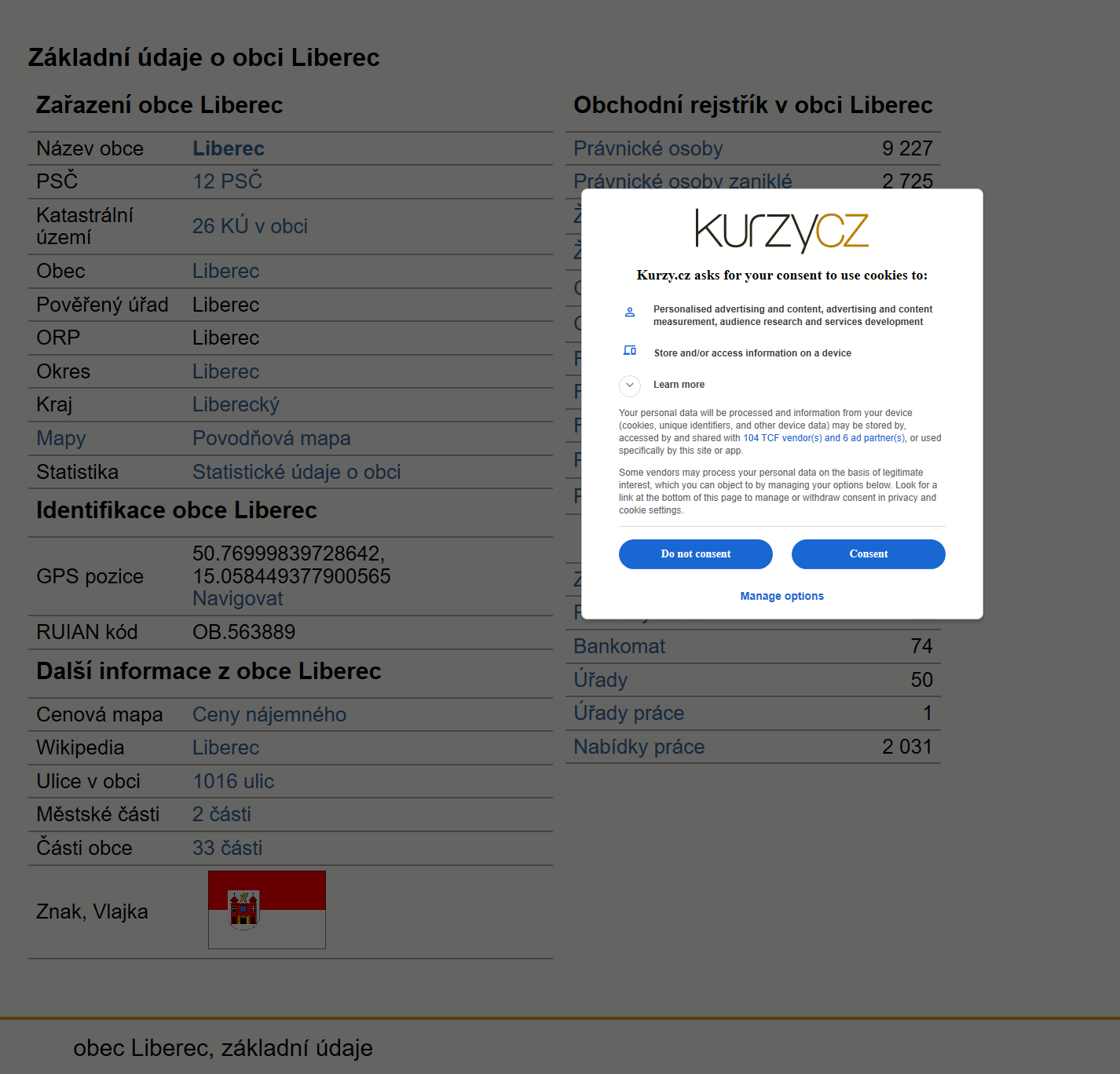Open the Úřady práce link
The image size is (1120, 1074).
628,713
